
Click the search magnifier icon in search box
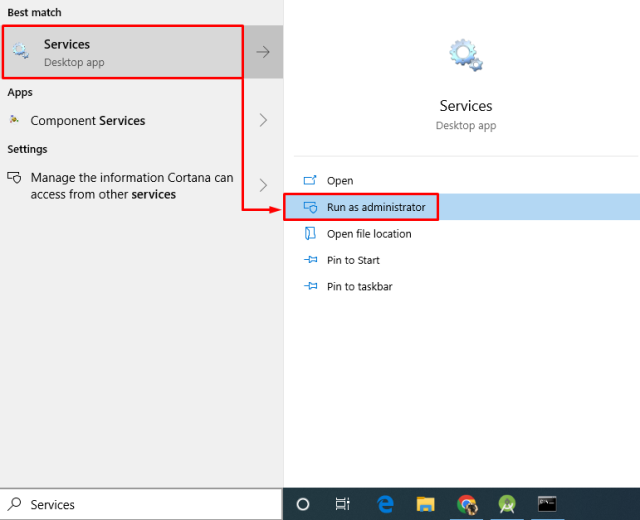(x=15, y=505)
